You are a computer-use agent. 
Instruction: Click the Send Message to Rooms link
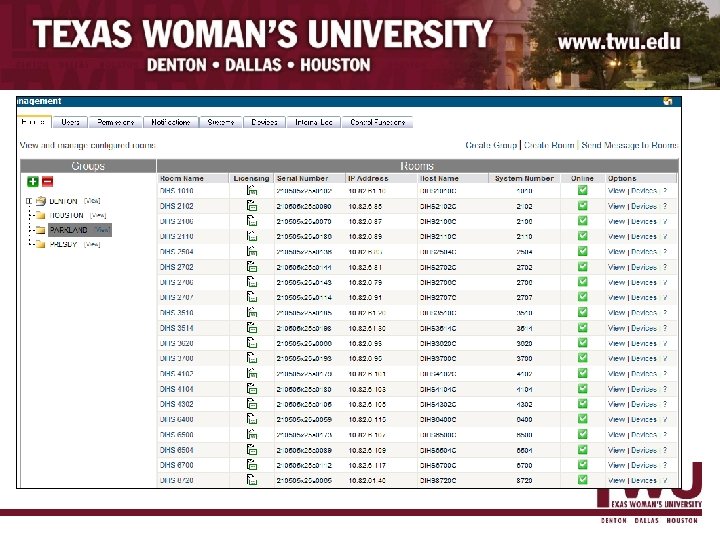629,145
